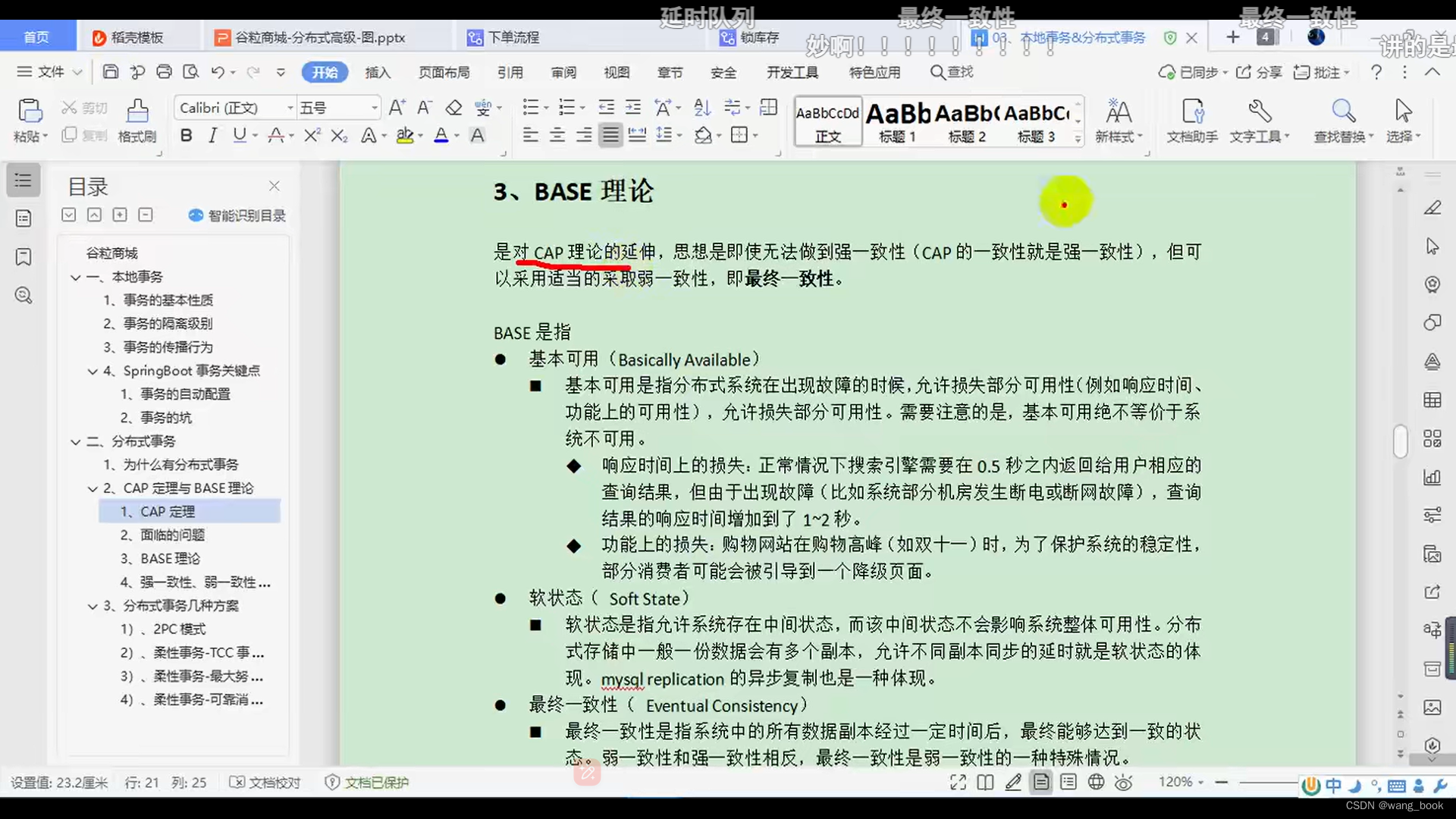The width and height of the screenshot is (1456, 819).
Task: Open the 审阅 ribbon tab
Action: 563,72
